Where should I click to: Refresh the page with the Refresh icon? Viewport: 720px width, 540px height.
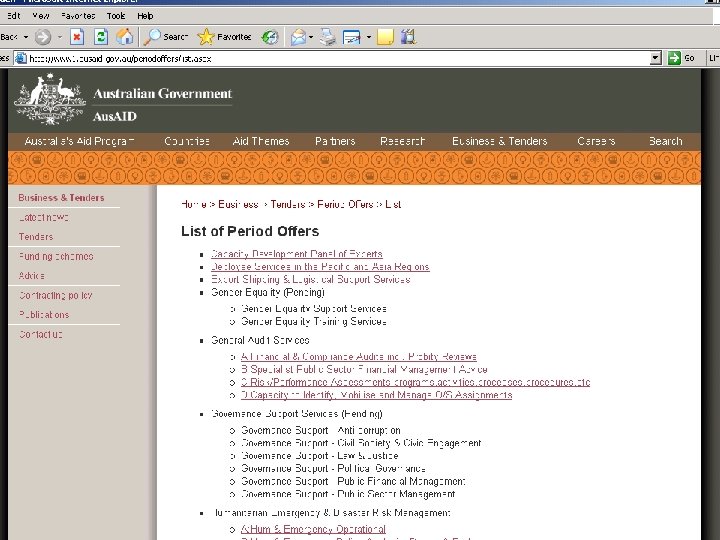tap(101, 37)
